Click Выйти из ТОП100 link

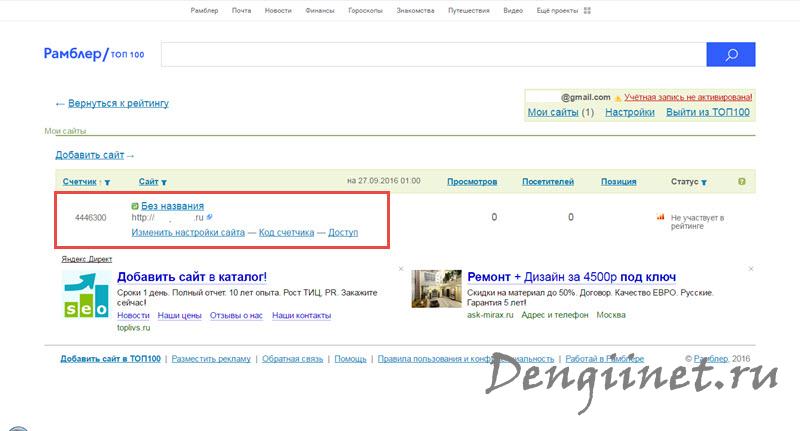coord(708,112)
